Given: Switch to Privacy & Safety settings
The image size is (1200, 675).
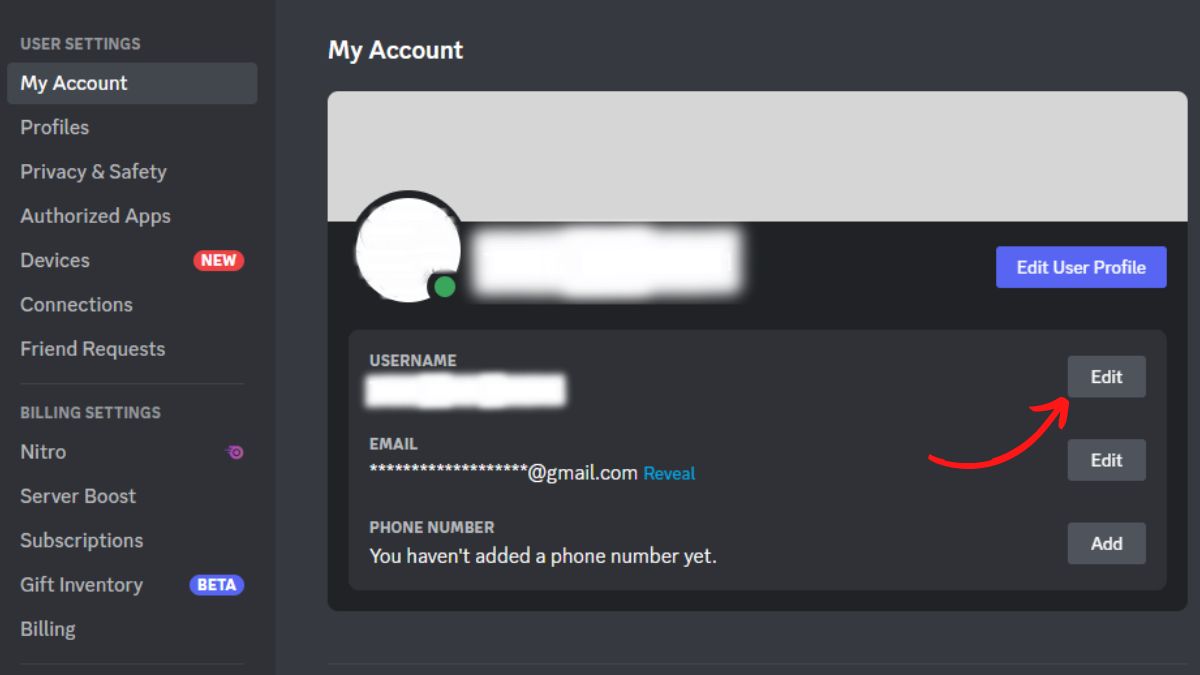Looking at the screenshot, I should (93, 171).
